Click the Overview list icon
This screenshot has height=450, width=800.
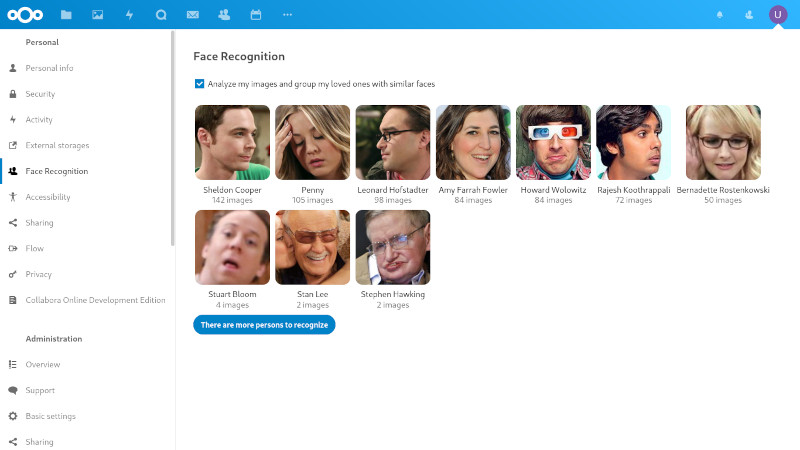pos(13,364)
